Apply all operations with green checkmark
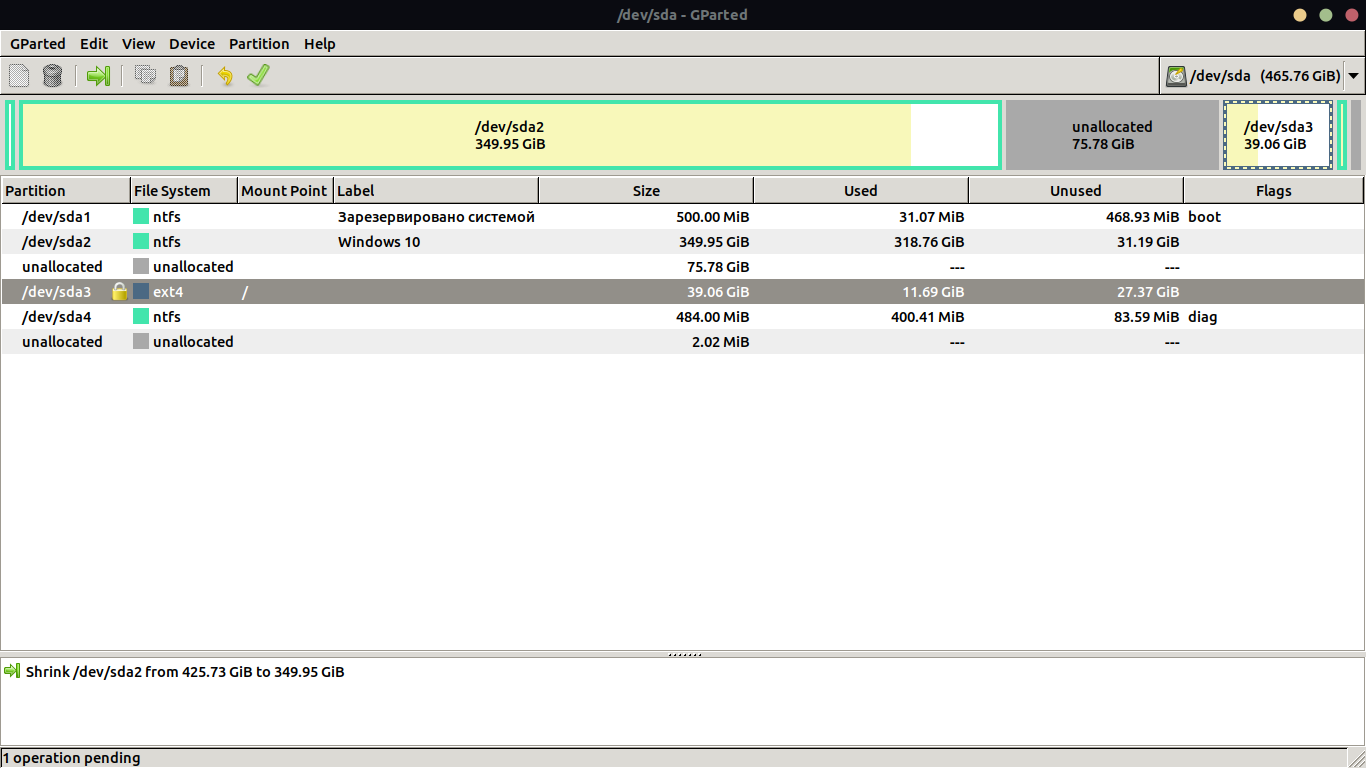Screen dimensions: 1366x768 pyautogui.click(x=258, y=76)
